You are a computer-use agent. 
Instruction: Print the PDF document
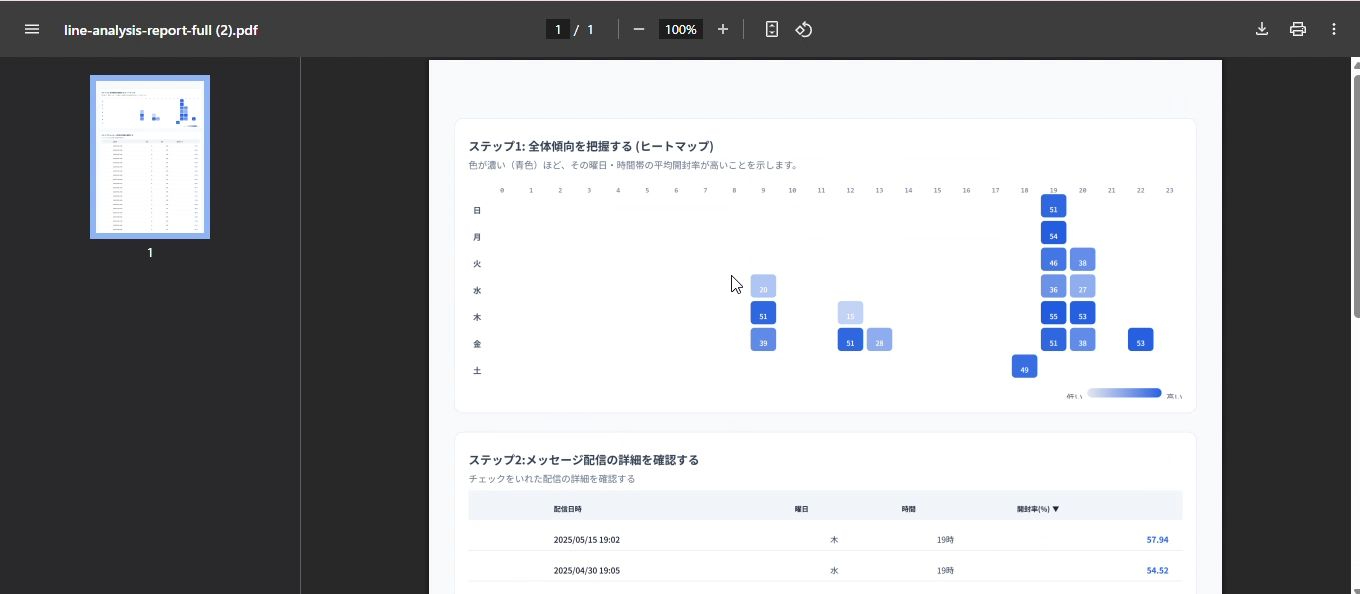coord(1298,29)
